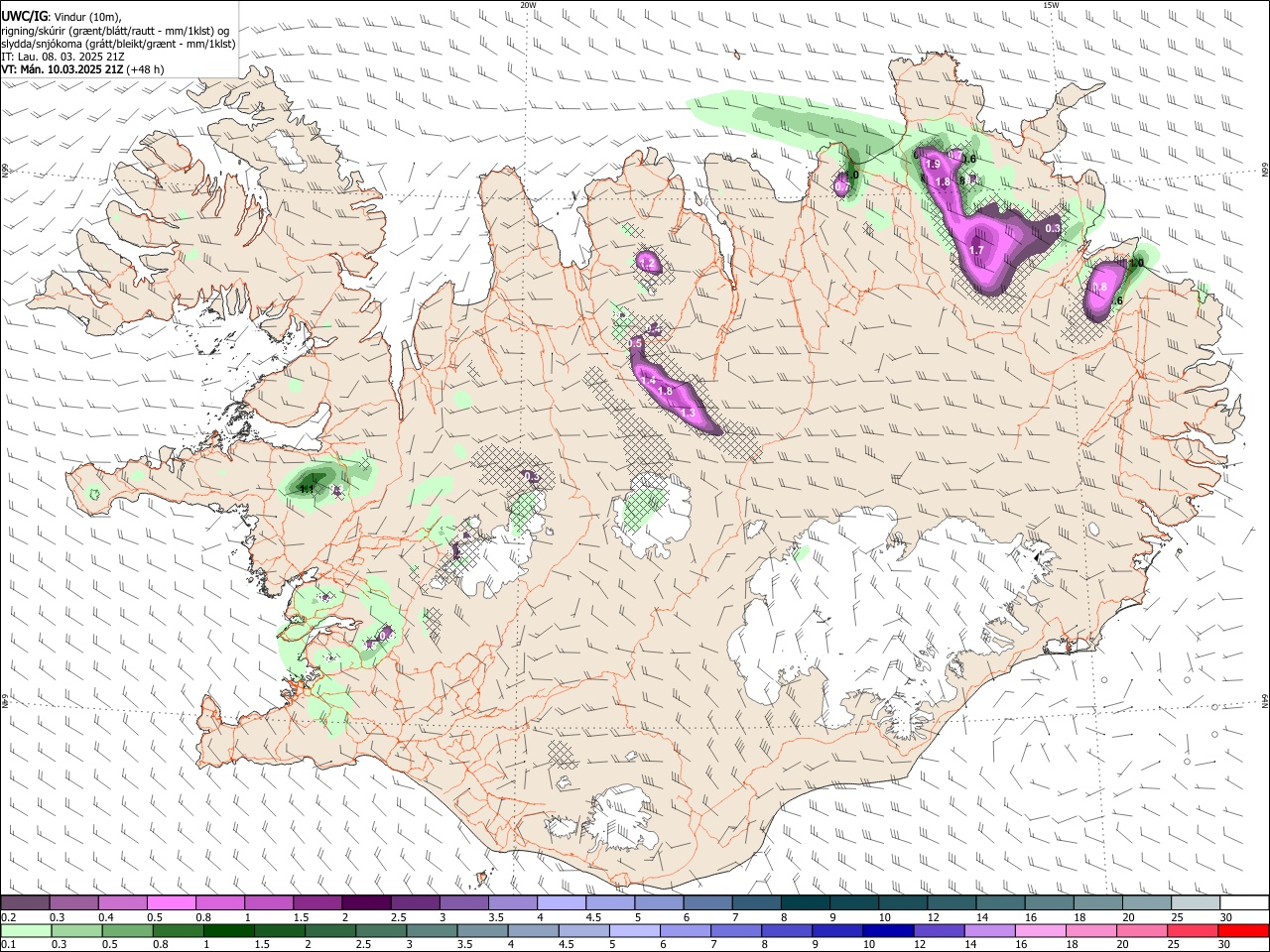
Task: Select the navy blue 10–12 swatch, bottom scale
Action: pos(886,930)
